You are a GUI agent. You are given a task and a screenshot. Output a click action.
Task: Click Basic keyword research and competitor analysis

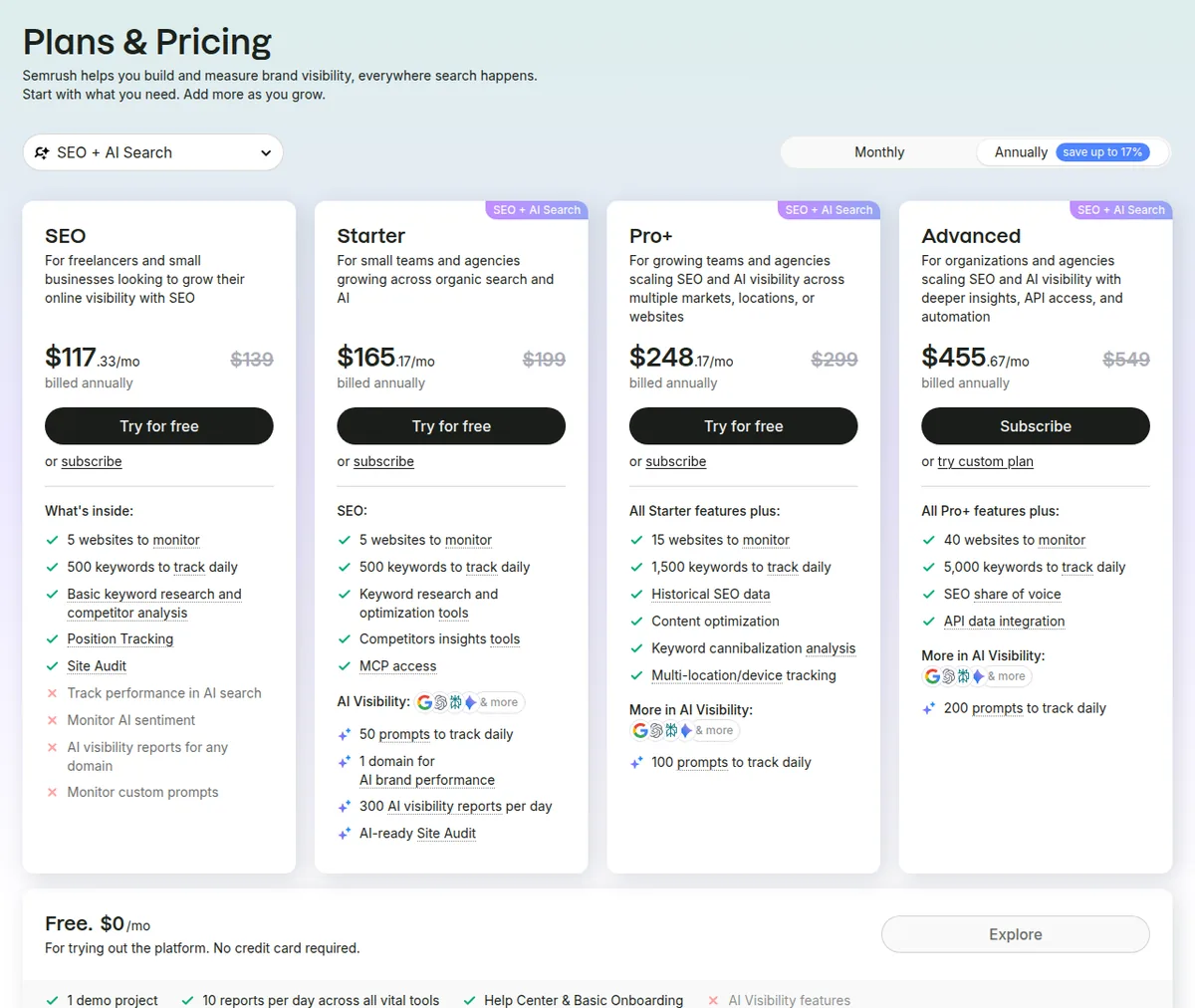pyautogui.click(x=154, y=604)
